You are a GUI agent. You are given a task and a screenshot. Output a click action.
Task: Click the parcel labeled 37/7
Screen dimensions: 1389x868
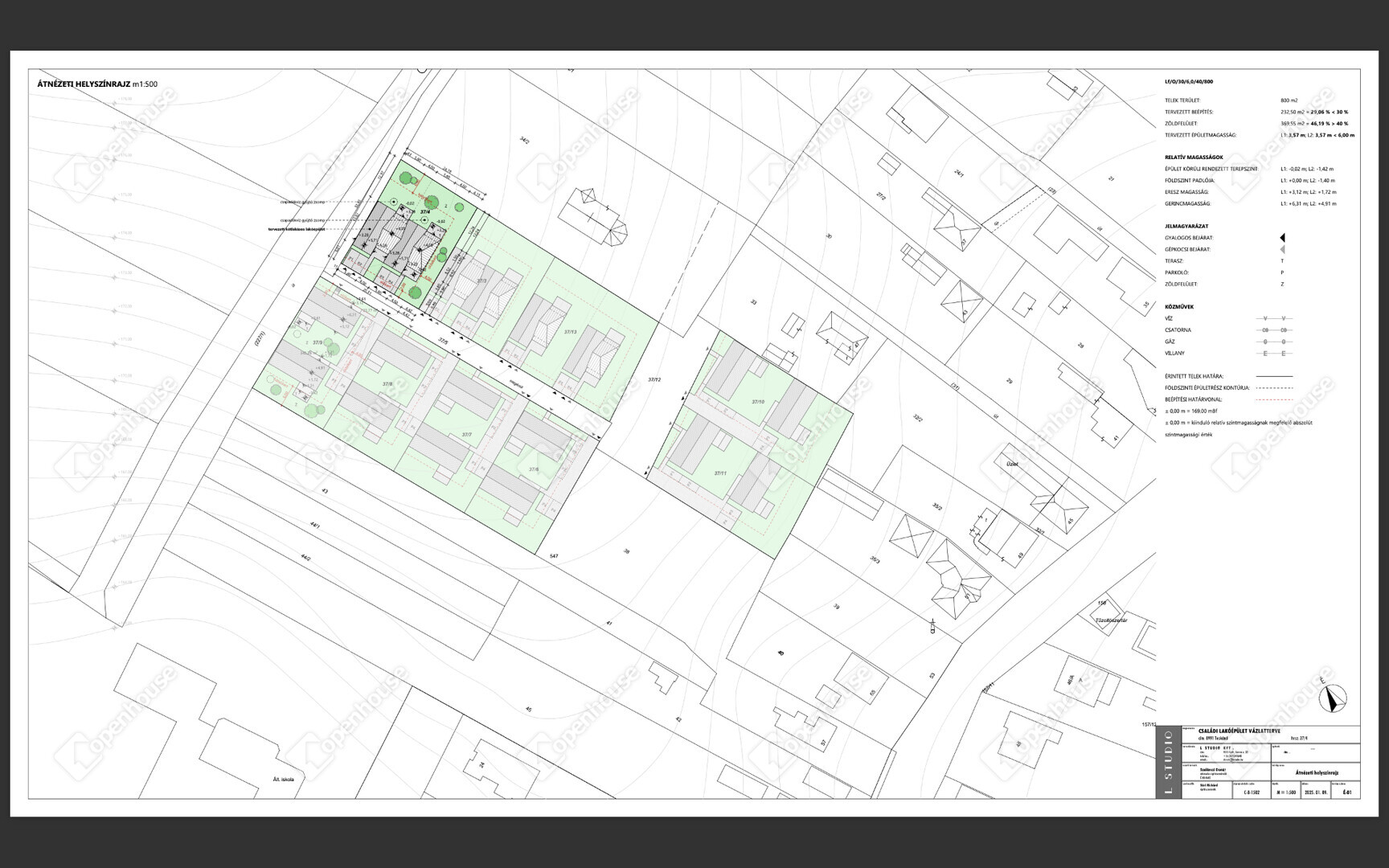(x=466, y=435)
